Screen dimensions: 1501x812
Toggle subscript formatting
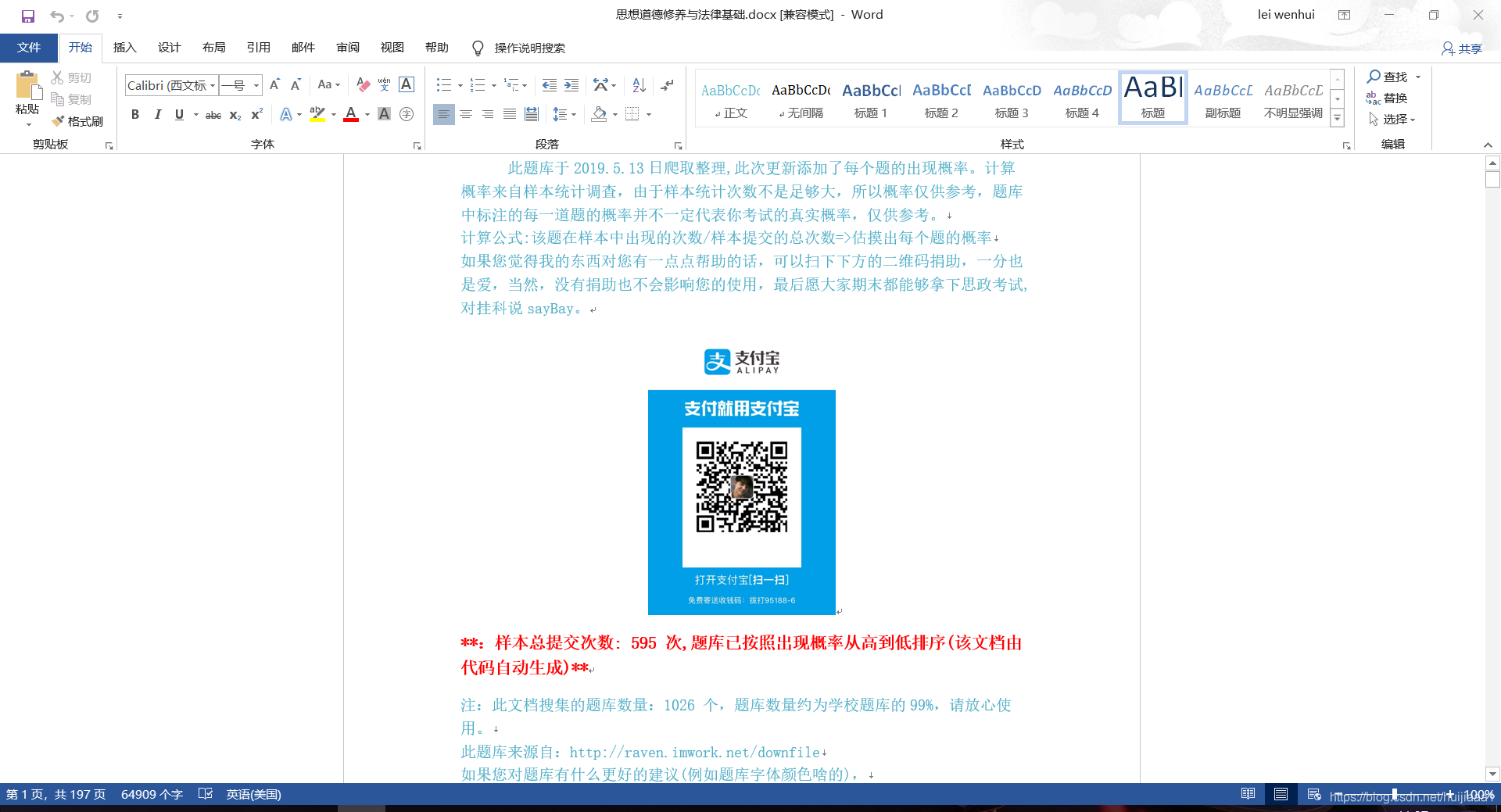[235, 115]
